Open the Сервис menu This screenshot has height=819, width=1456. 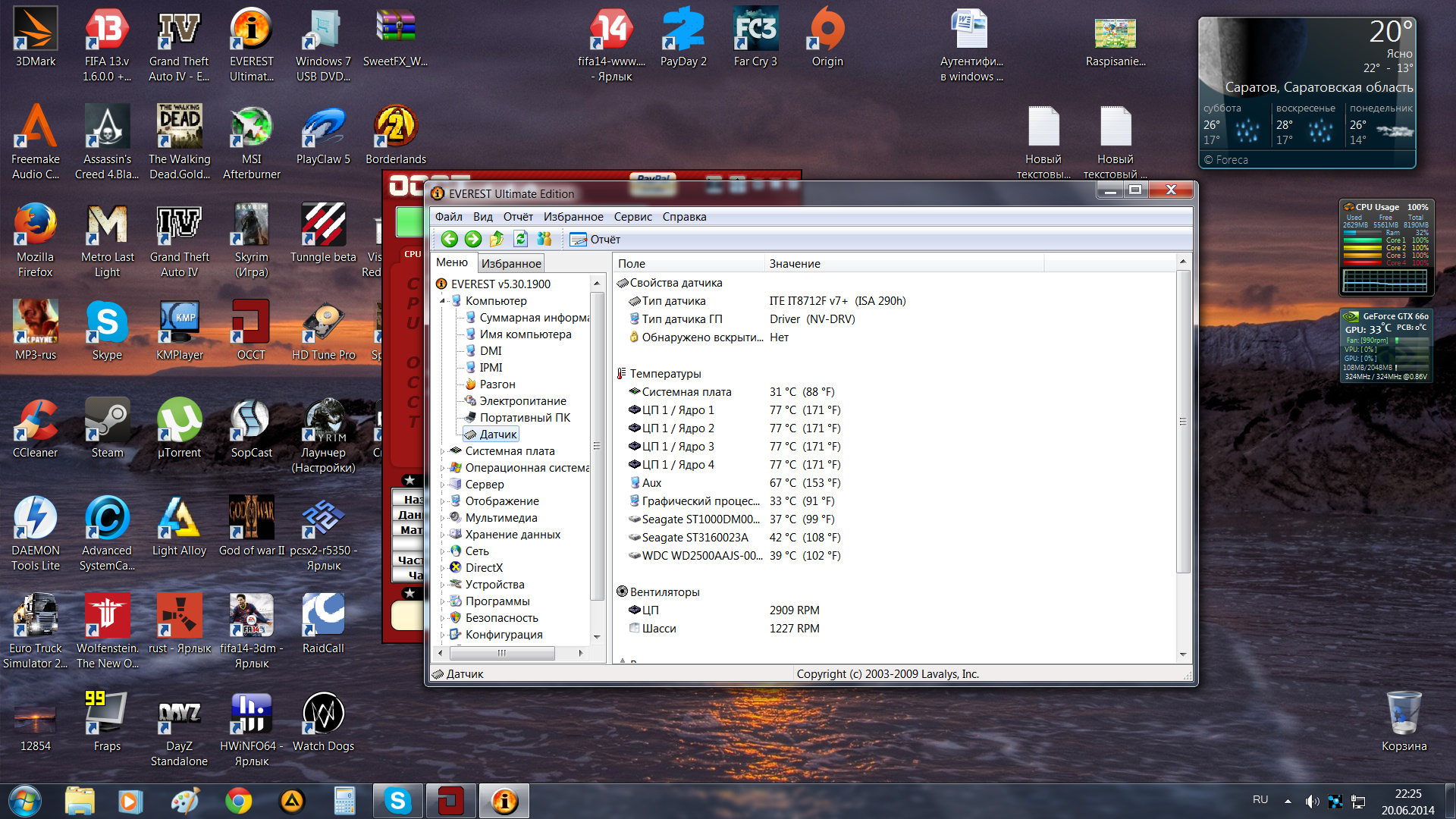coord(632,217)
